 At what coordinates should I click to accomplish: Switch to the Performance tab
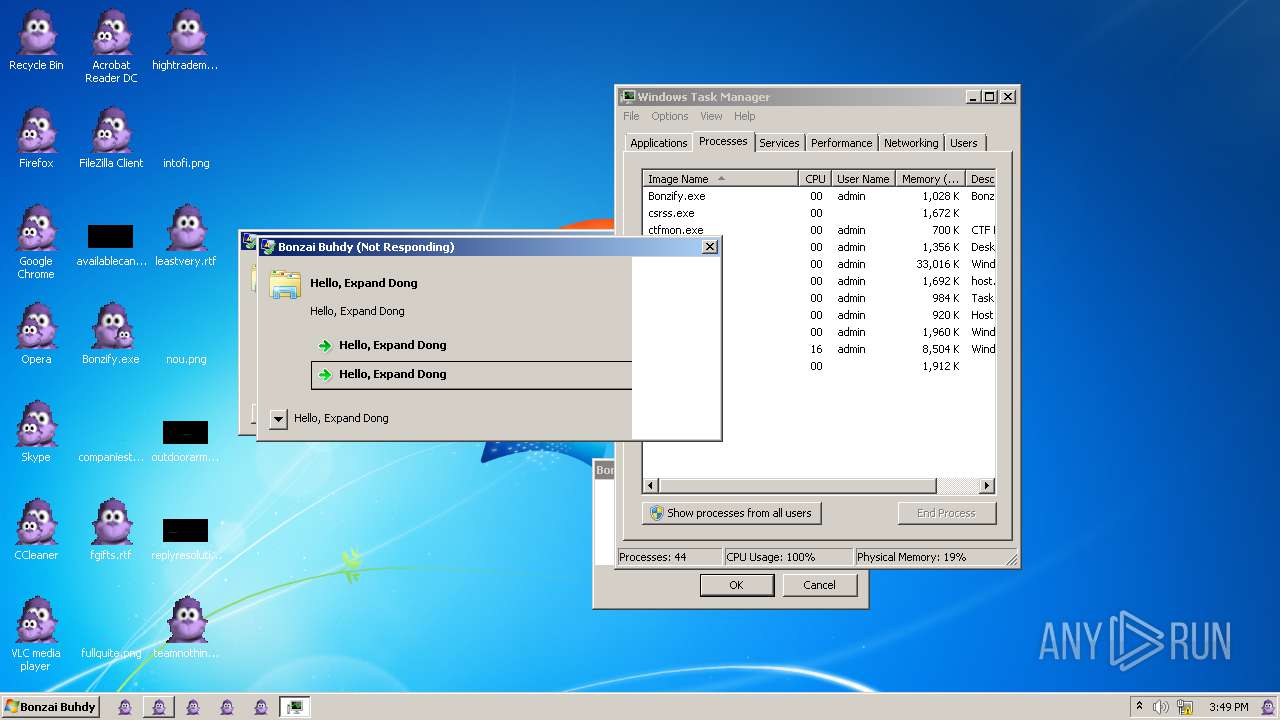841,143
